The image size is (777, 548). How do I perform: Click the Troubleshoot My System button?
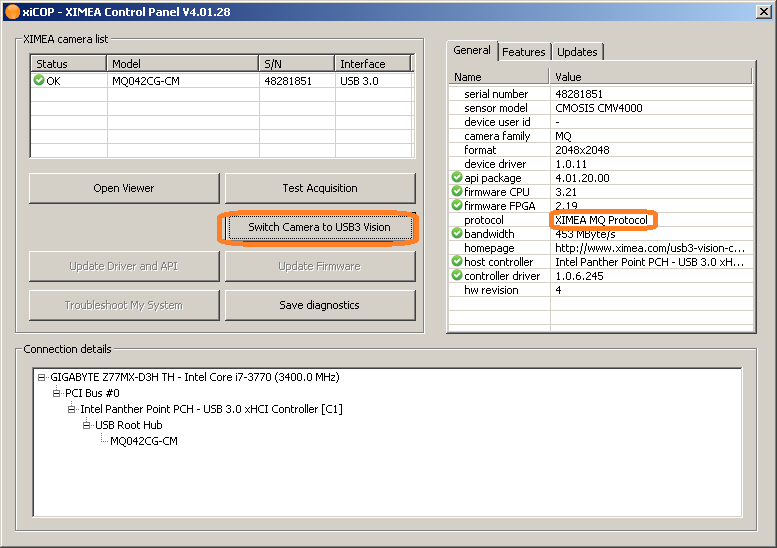point(124,305)
